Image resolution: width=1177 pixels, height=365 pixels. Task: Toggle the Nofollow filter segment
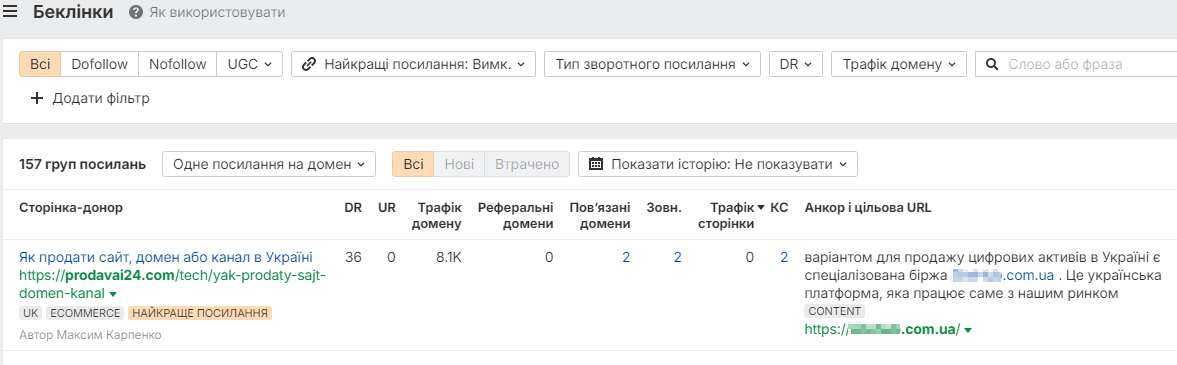[x=178, y=64]
